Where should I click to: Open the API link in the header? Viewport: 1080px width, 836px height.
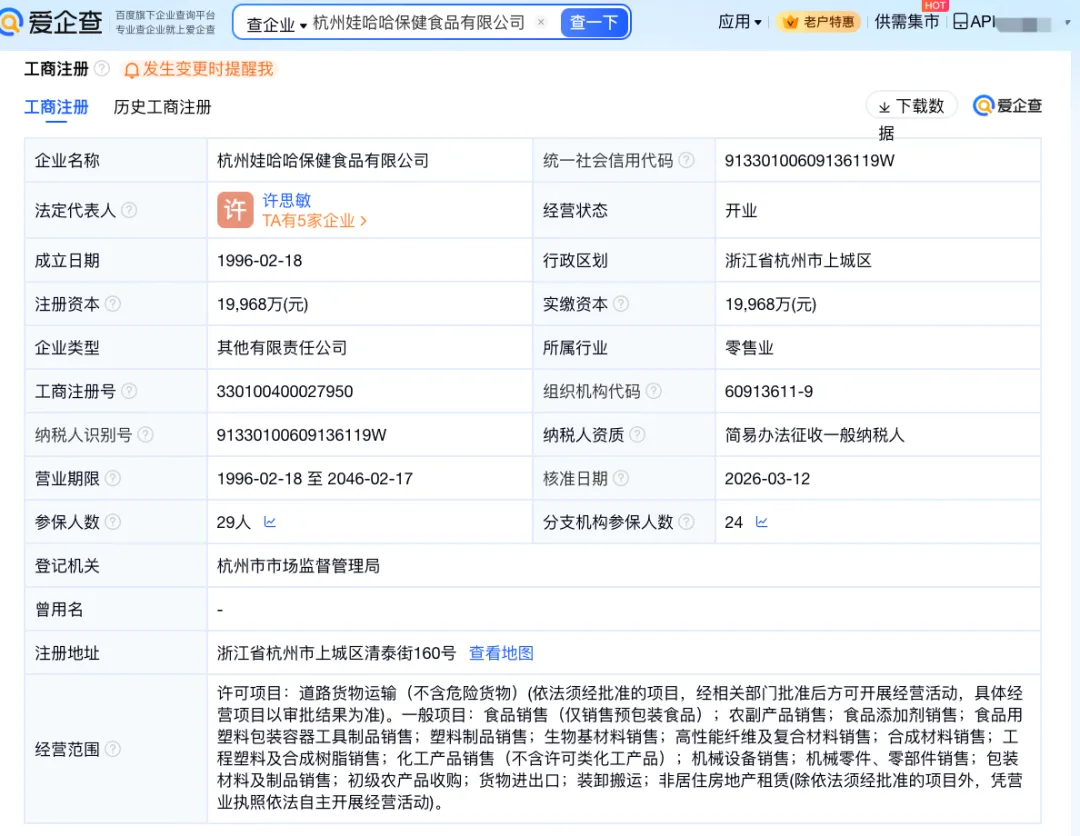pos(974,22)
